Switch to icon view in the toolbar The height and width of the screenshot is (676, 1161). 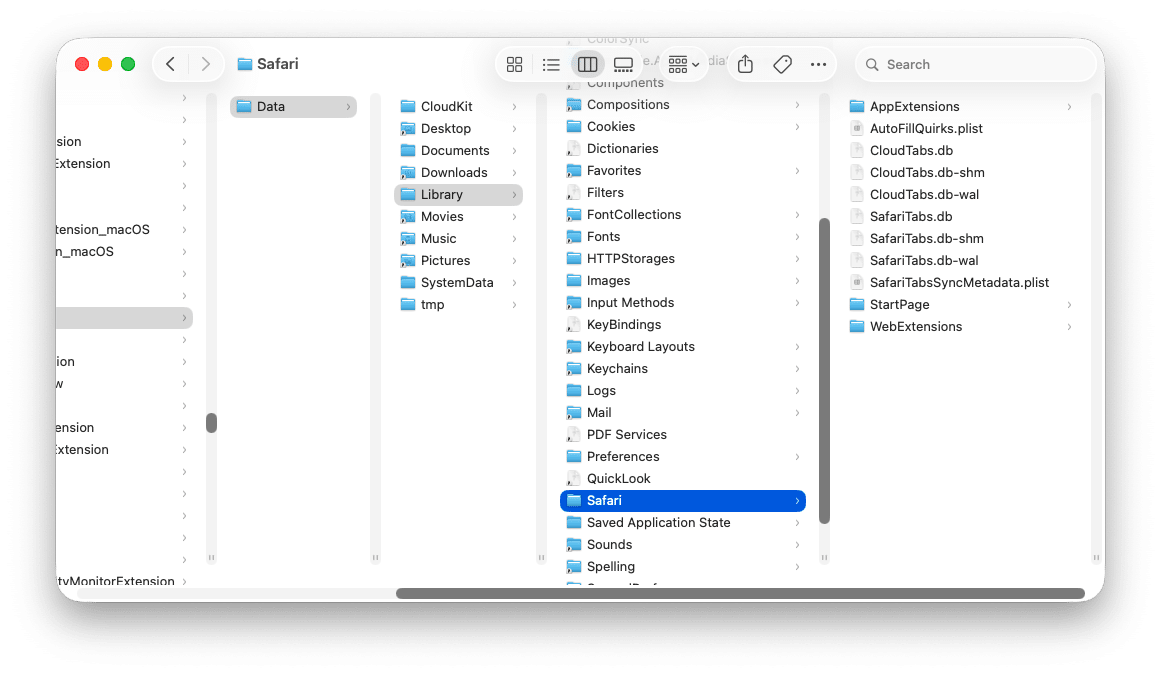pos(514,63)
